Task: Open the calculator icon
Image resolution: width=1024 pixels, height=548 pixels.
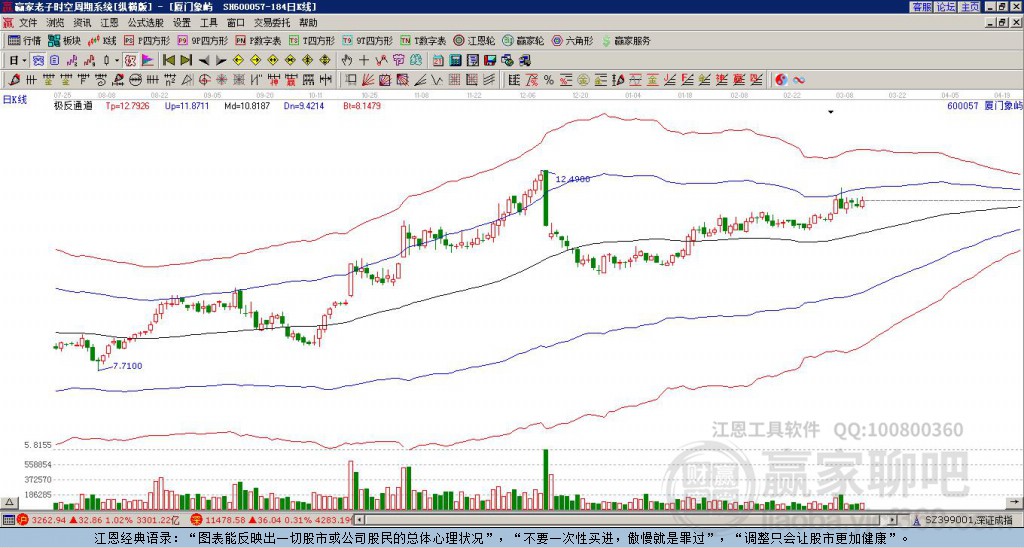Action: click(x=455, y=61)
